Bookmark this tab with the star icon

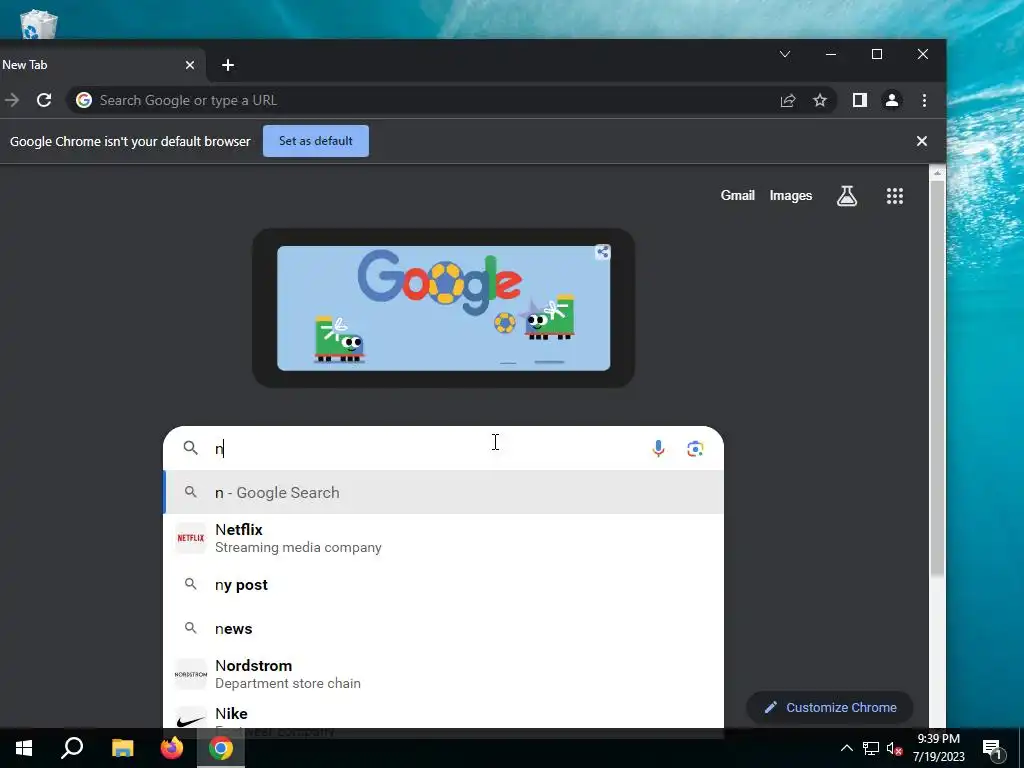point(820,101)
